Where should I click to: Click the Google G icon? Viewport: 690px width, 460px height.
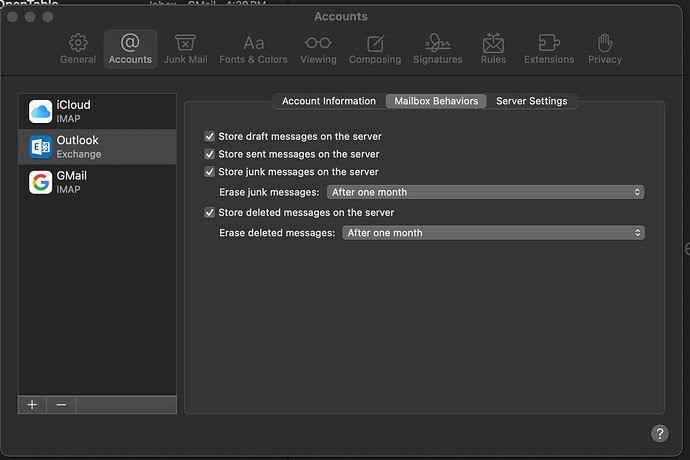click(40, 182)
